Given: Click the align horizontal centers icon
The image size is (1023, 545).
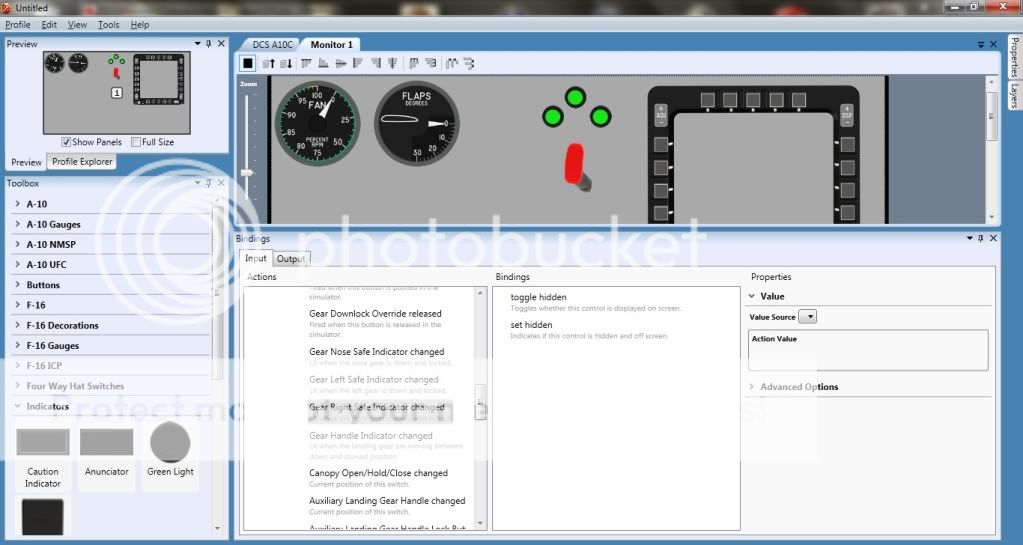Looking at the screenshot, I should (x=341, y=63).
